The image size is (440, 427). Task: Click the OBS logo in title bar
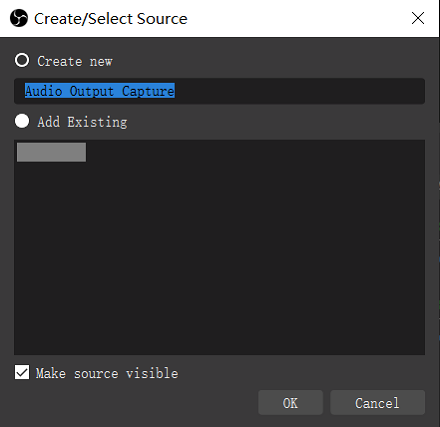tap(19, 18)
